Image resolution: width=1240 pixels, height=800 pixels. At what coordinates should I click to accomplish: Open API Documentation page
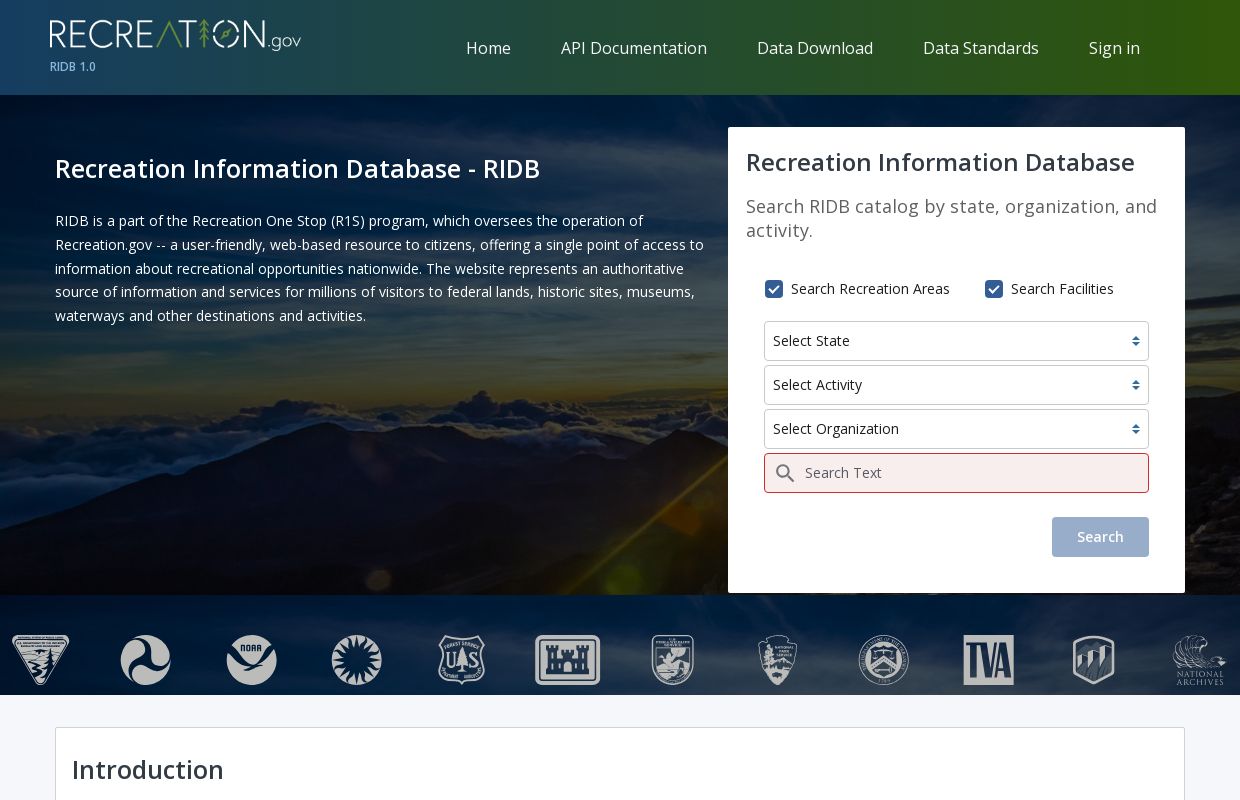click(634, 48)
